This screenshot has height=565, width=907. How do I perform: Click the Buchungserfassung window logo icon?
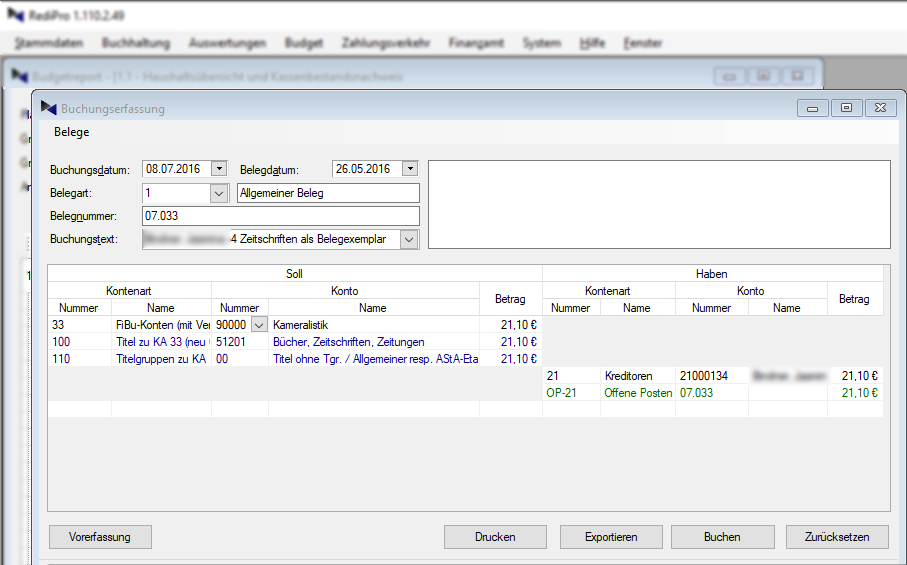pos(48,108)
